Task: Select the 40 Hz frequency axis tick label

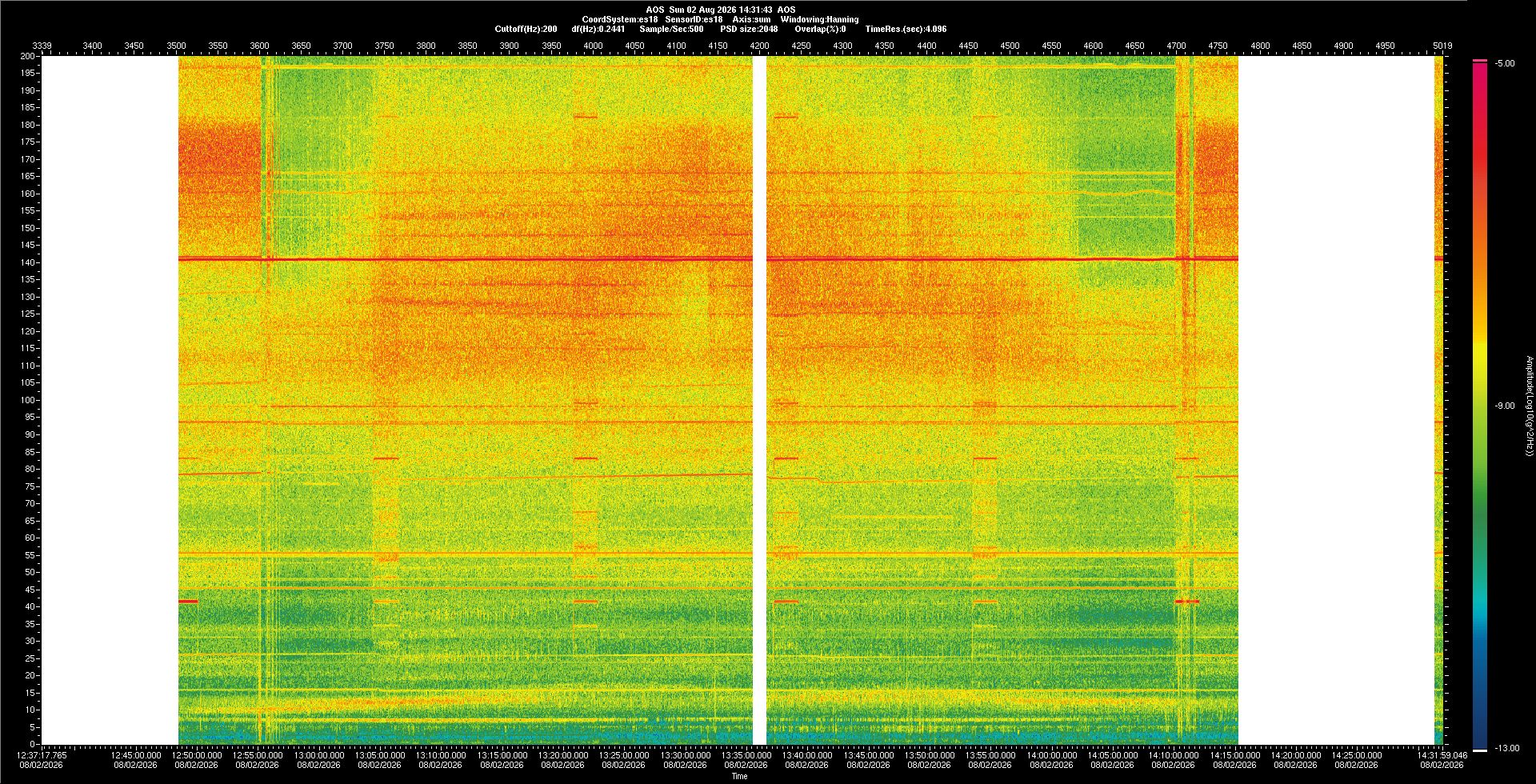Action: click(30, 606)
